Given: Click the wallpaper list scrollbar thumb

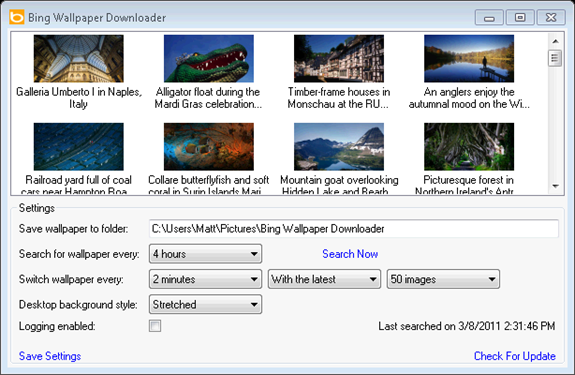Looking at the screenshot, I should tap(555, 58).
